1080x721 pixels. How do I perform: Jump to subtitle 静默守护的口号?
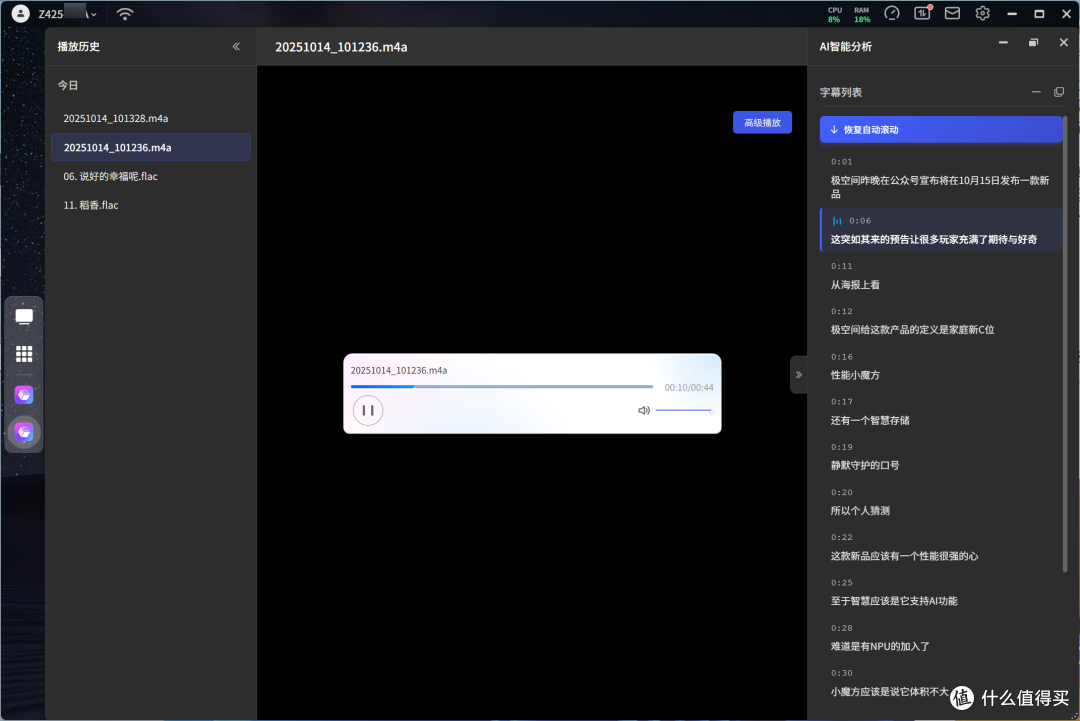941,457
